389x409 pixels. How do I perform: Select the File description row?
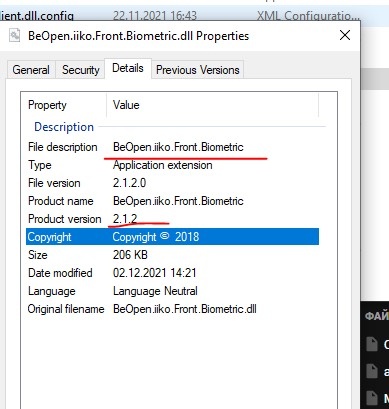click(173, 147)
